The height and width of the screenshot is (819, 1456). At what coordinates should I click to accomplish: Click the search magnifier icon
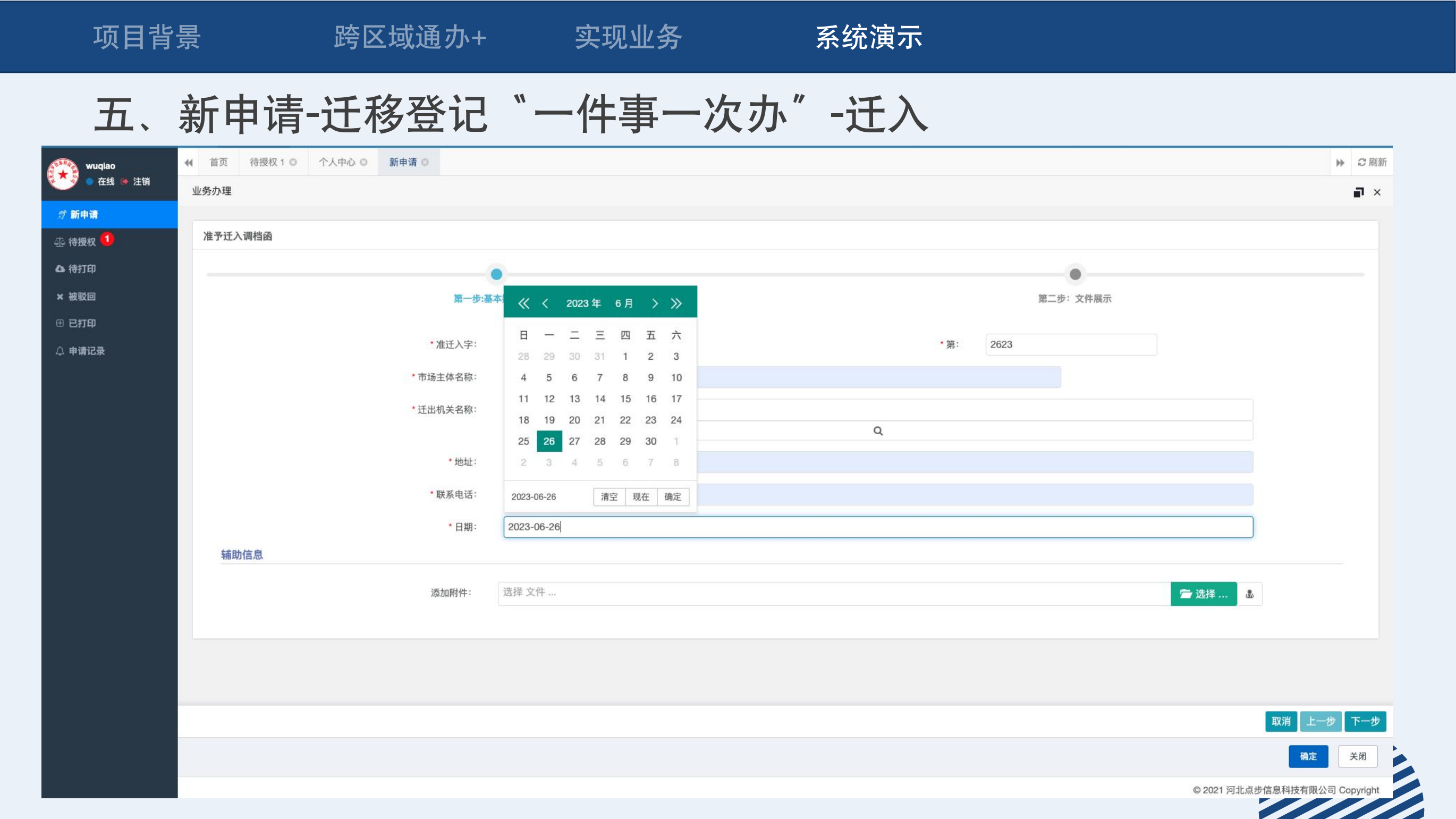[878, 430]
